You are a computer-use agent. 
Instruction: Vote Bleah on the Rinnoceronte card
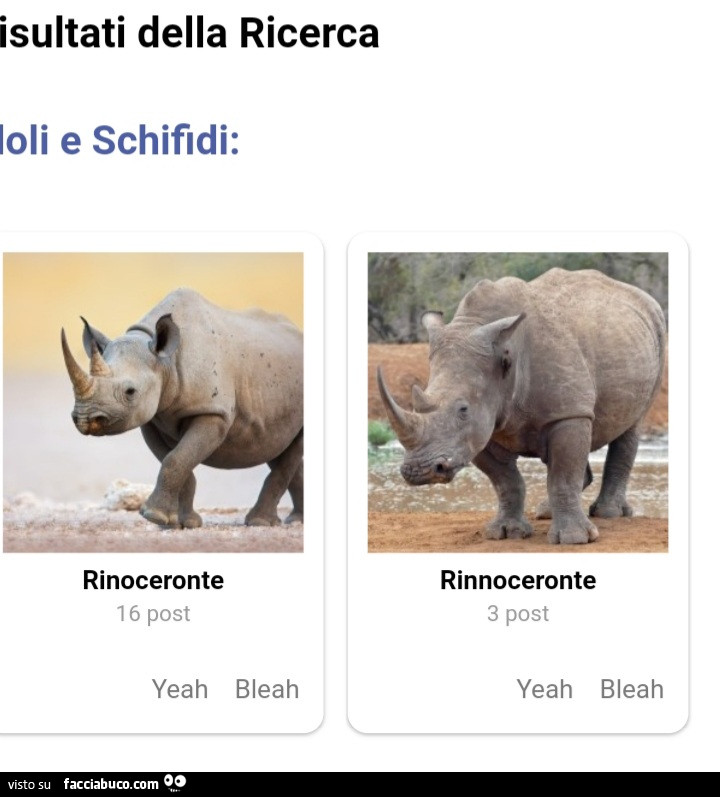click(632, 689)
